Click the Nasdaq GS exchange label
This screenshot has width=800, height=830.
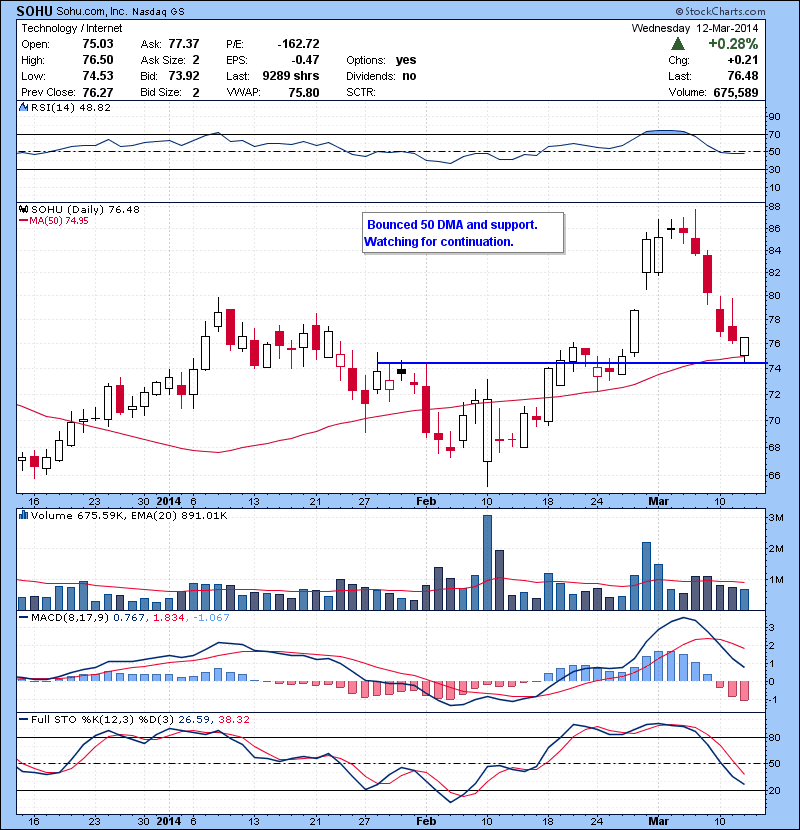tap(158, 12)
